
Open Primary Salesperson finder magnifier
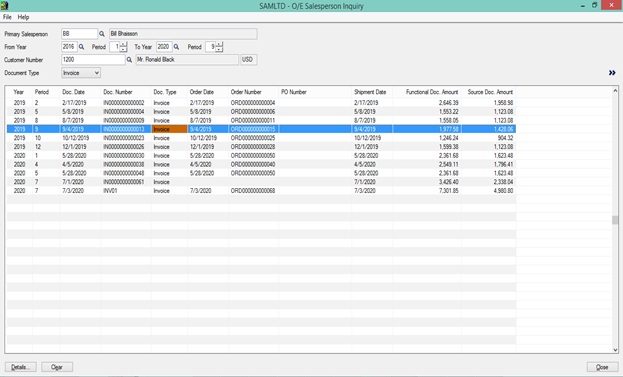[x=102, y=34]
